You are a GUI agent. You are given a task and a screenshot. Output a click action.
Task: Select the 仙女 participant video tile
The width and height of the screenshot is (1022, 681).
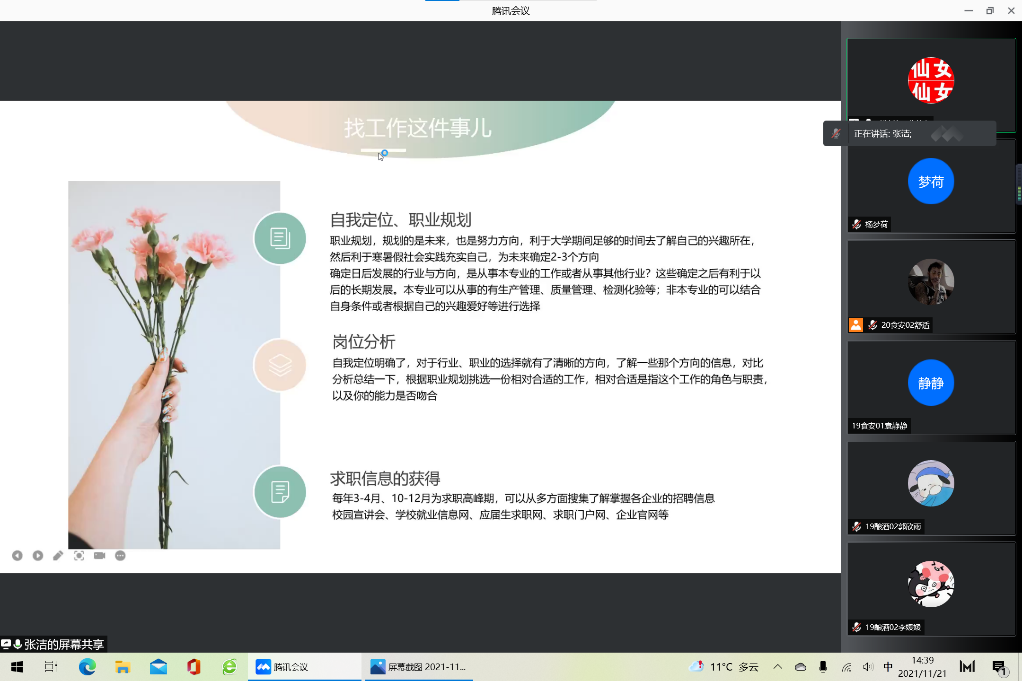click(930, 81)
